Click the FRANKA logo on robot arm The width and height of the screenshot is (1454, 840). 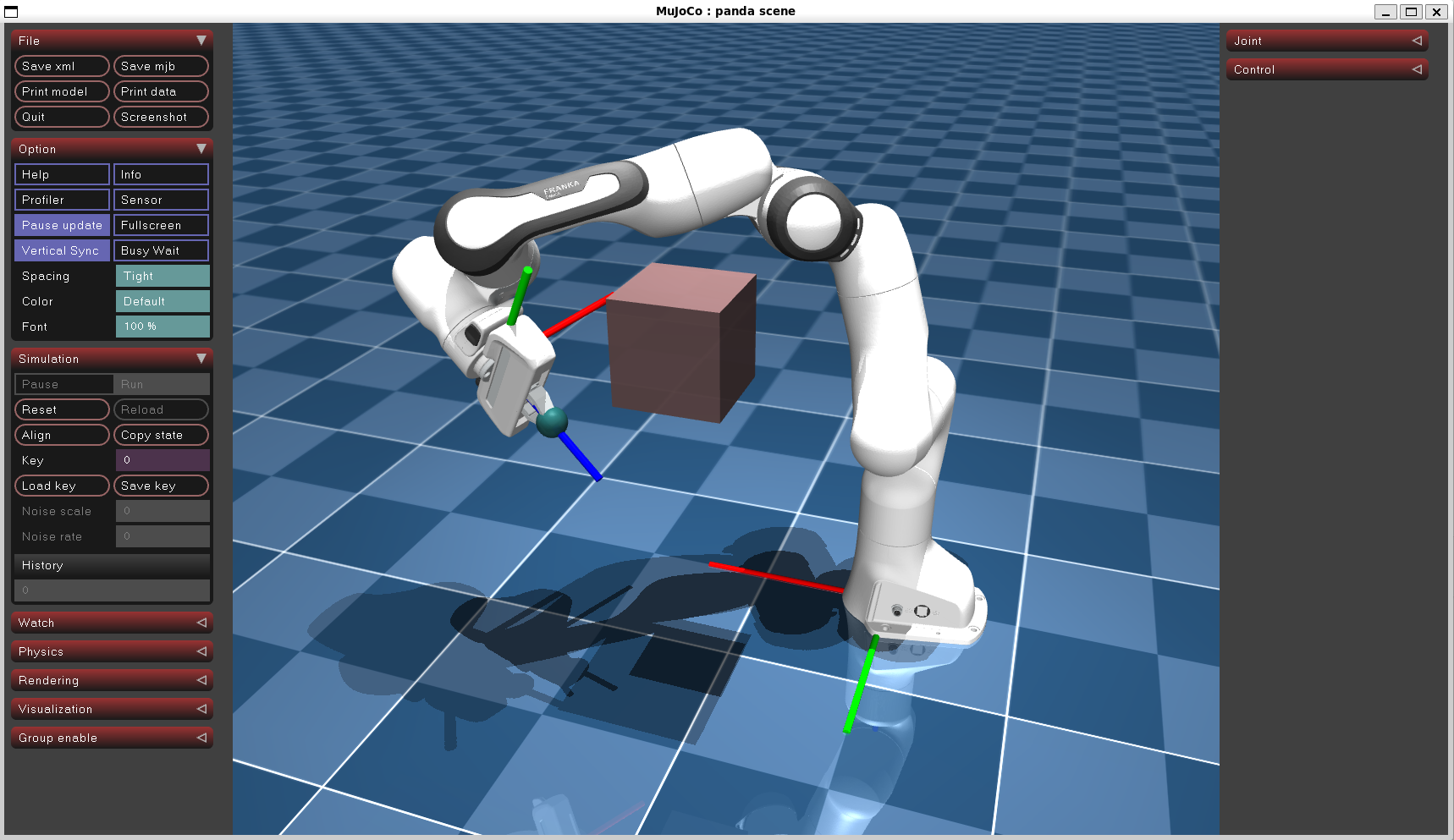(561, 187)
